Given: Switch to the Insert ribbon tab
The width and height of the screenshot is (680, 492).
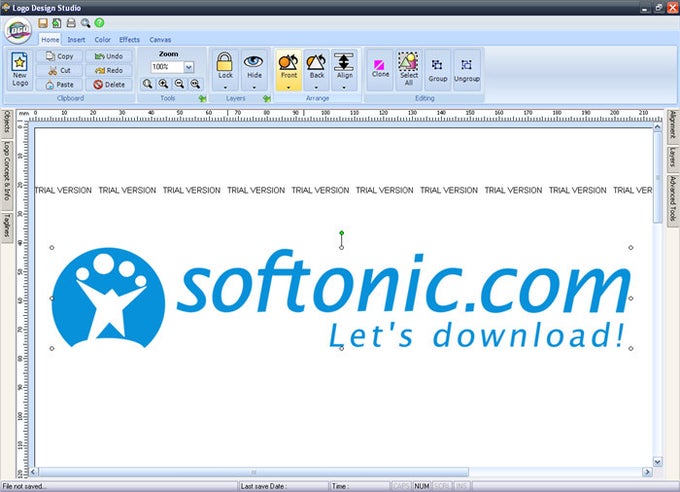Looking at the screenshot, I should point(76,39).
